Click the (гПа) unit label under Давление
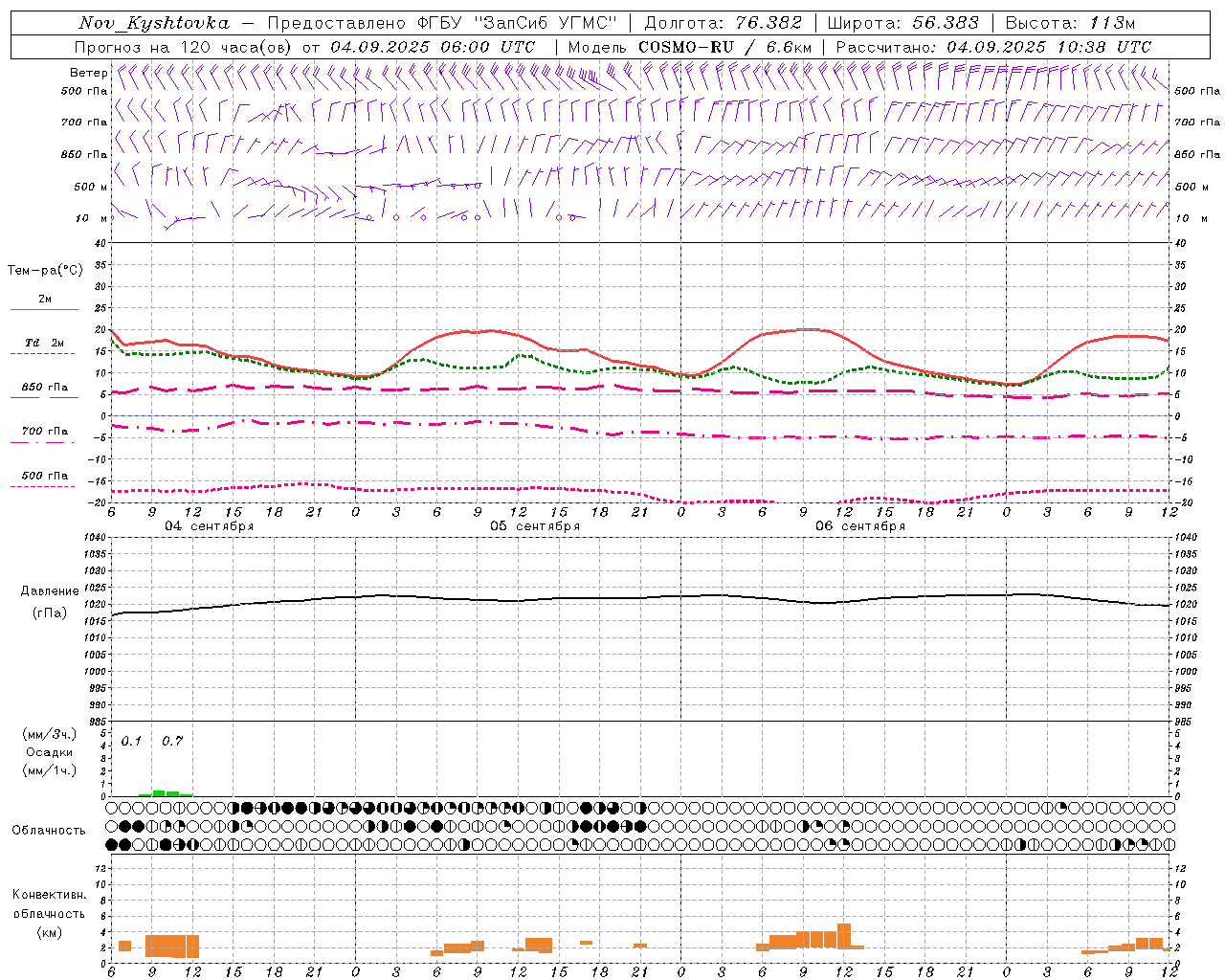 point(50,613)
